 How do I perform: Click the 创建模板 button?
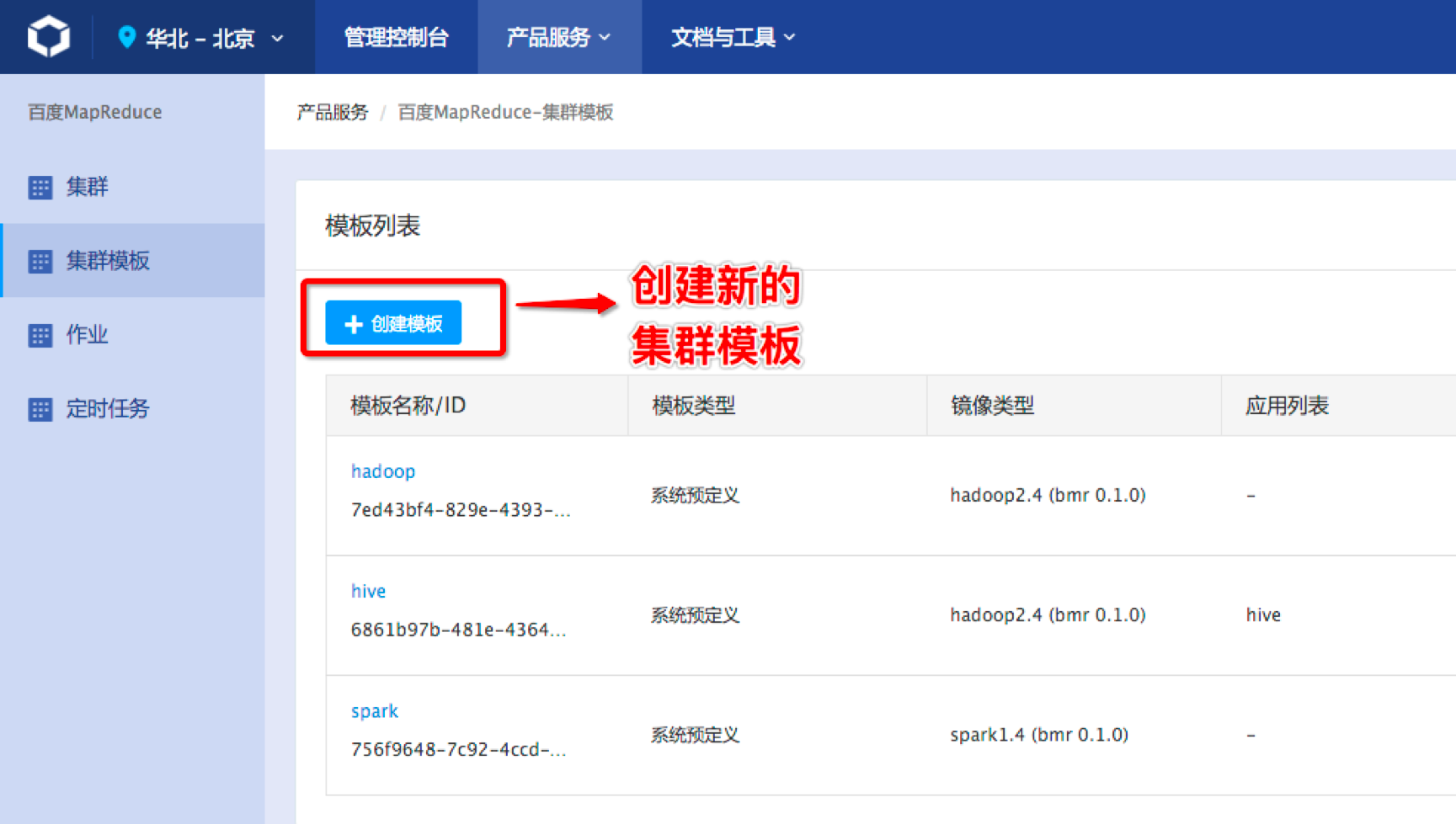pyautogui.click(x=393, y=323)
